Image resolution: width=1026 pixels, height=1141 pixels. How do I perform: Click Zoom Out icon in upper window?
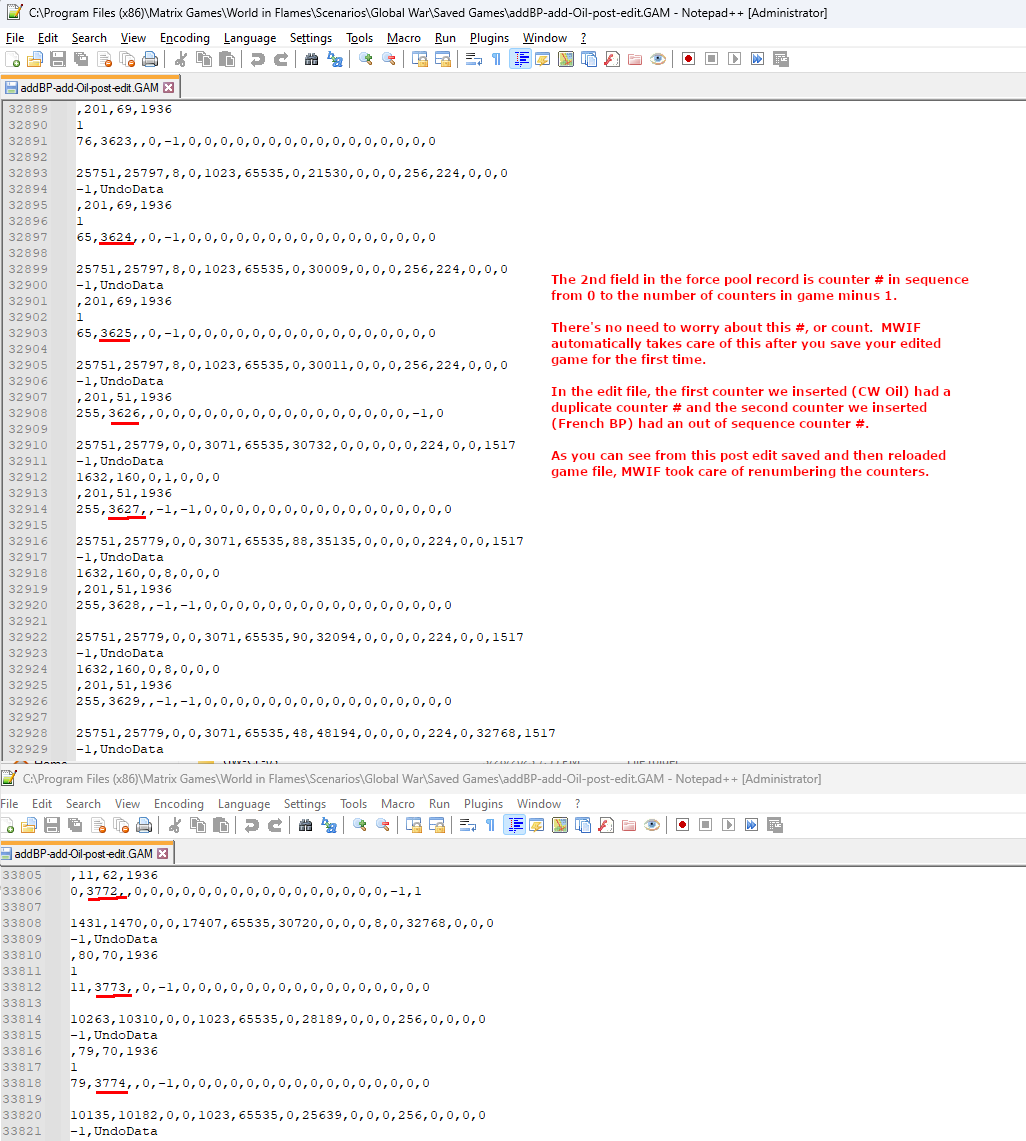pos(389,60)
